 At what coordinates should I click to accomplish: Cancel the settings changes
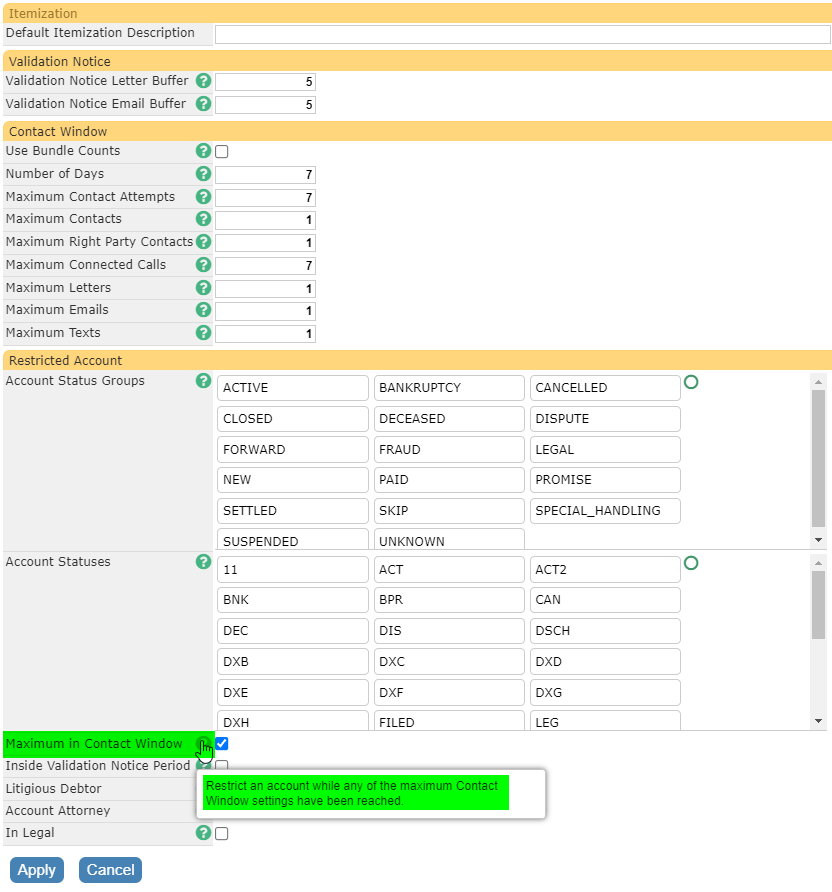(x=110, y=870)
